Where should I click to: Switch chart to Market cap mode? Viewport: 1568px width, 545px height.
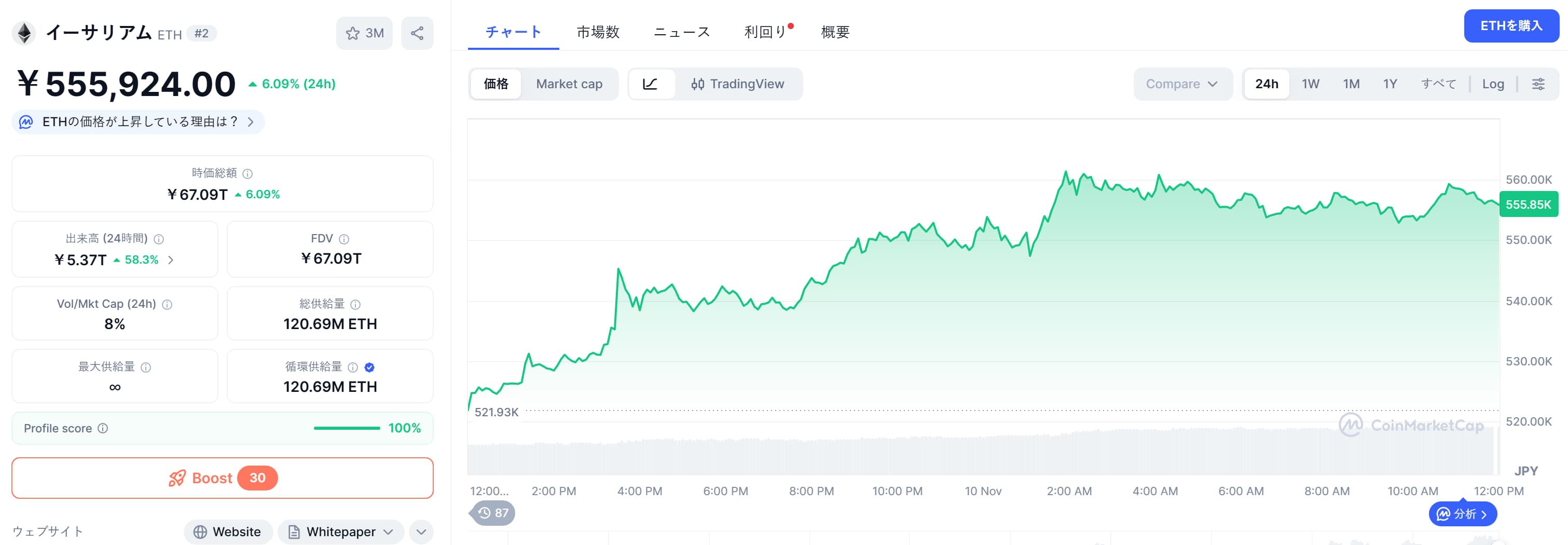pos(569,84)
